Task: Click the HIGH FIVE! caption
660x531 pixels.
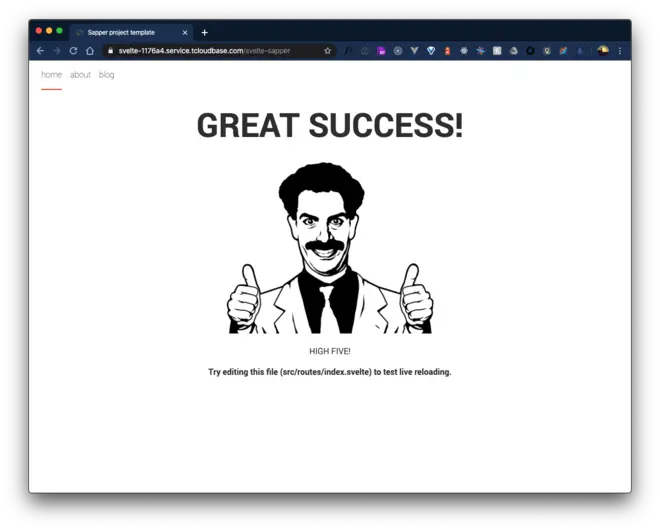Action: [x=330, y=351]
